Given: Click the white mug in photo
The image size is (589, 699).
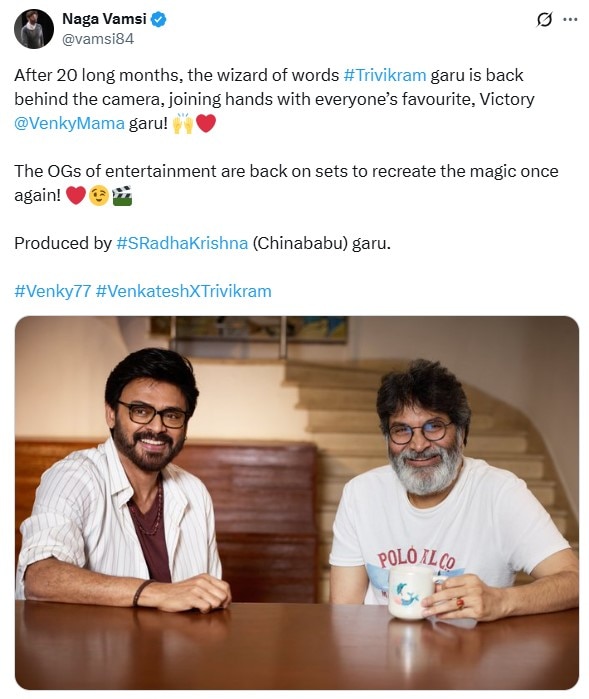Looking at the screenshot, I should point(412,593).
